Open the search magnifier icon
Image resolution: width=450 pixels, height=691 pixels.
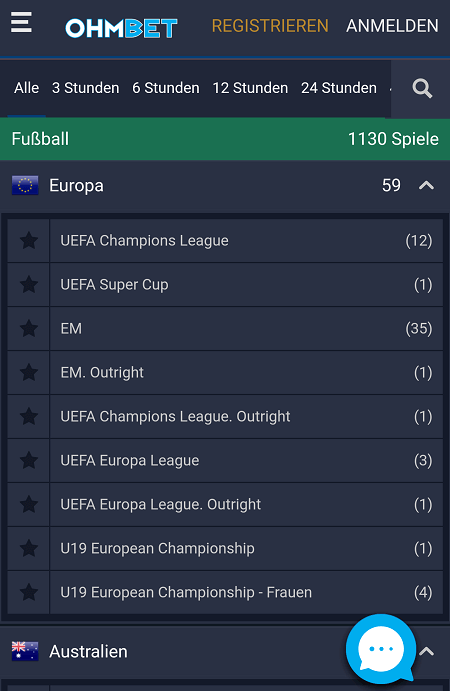[x=422, y=89]
